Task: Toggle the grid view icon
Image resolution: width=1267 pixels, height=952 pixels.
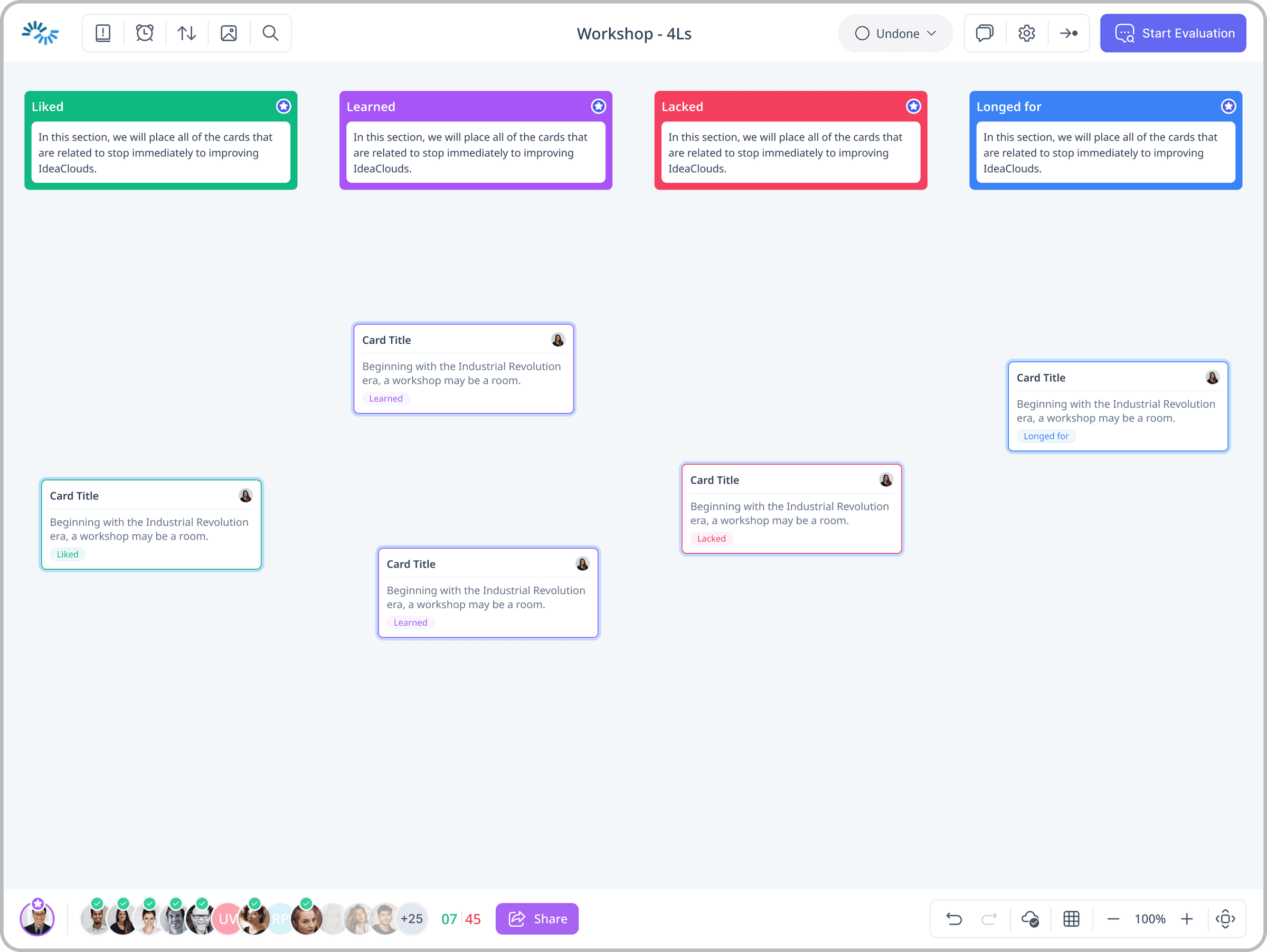Action: coord(1071,919)
